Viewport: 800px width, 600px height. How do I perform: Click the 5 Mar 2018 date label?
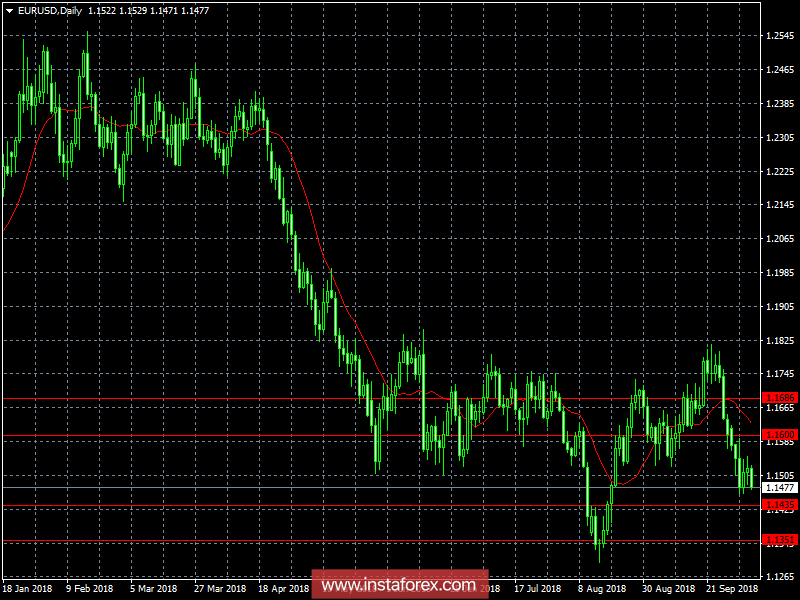[154, 590]
